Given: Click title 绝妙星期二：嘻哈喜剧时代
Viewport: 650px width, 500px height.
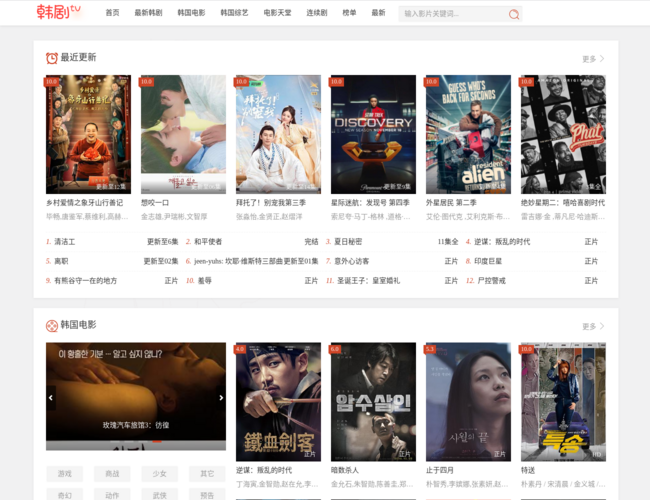Looking at the screenshot, I should click(563, 203).
